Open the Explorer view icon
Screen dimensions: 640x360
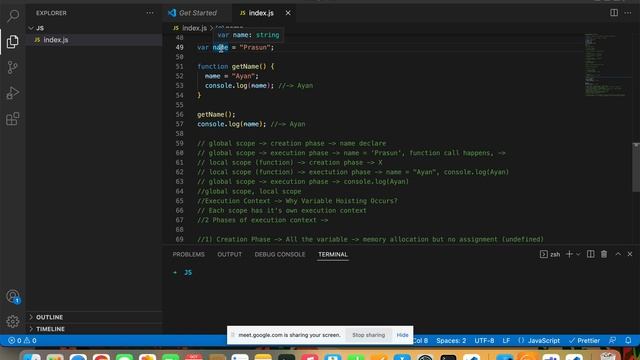(13, 41)
